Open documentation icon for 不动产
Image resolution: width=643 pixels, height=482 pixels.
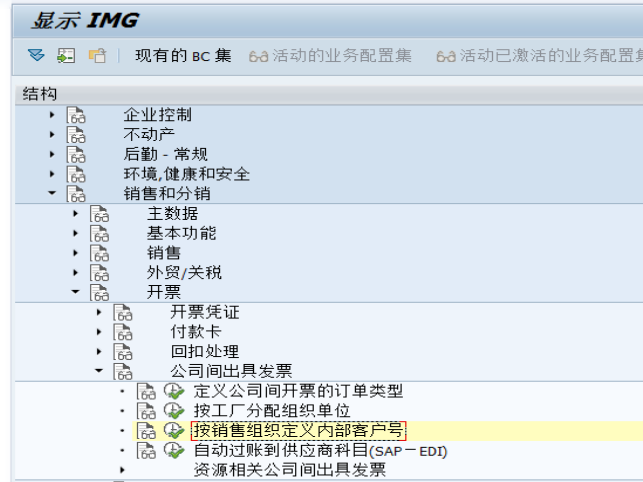coord(76,135)
